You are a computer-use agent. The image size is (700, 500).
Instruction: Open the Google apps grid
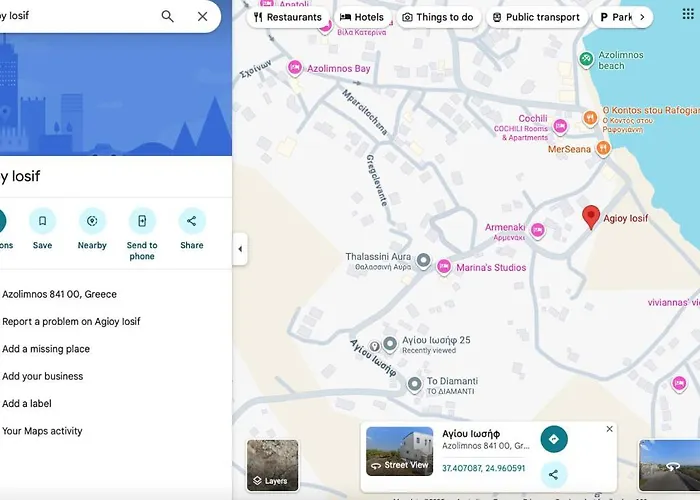point(687,14)
